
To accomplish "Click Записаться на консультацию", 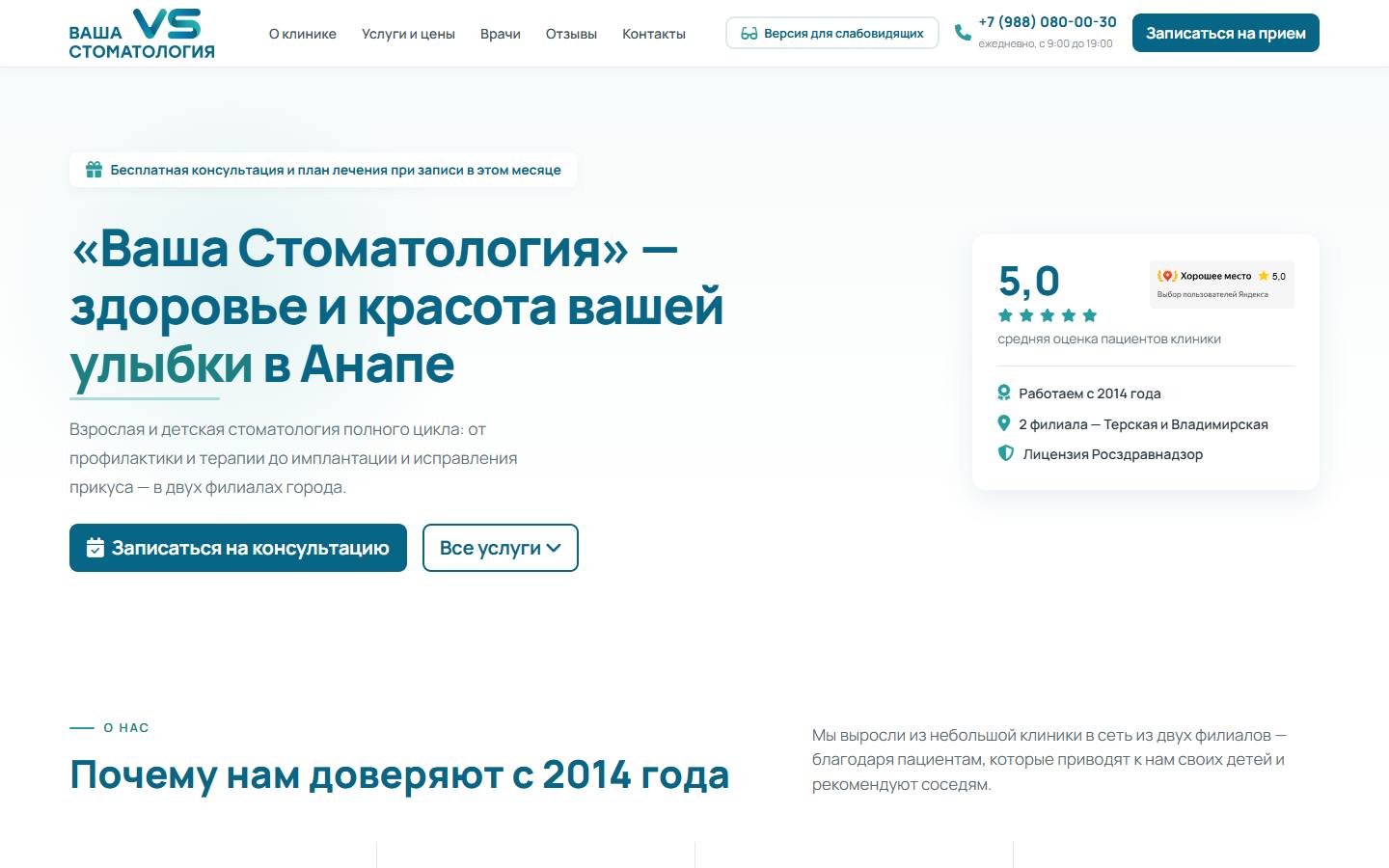I will 238,548.
